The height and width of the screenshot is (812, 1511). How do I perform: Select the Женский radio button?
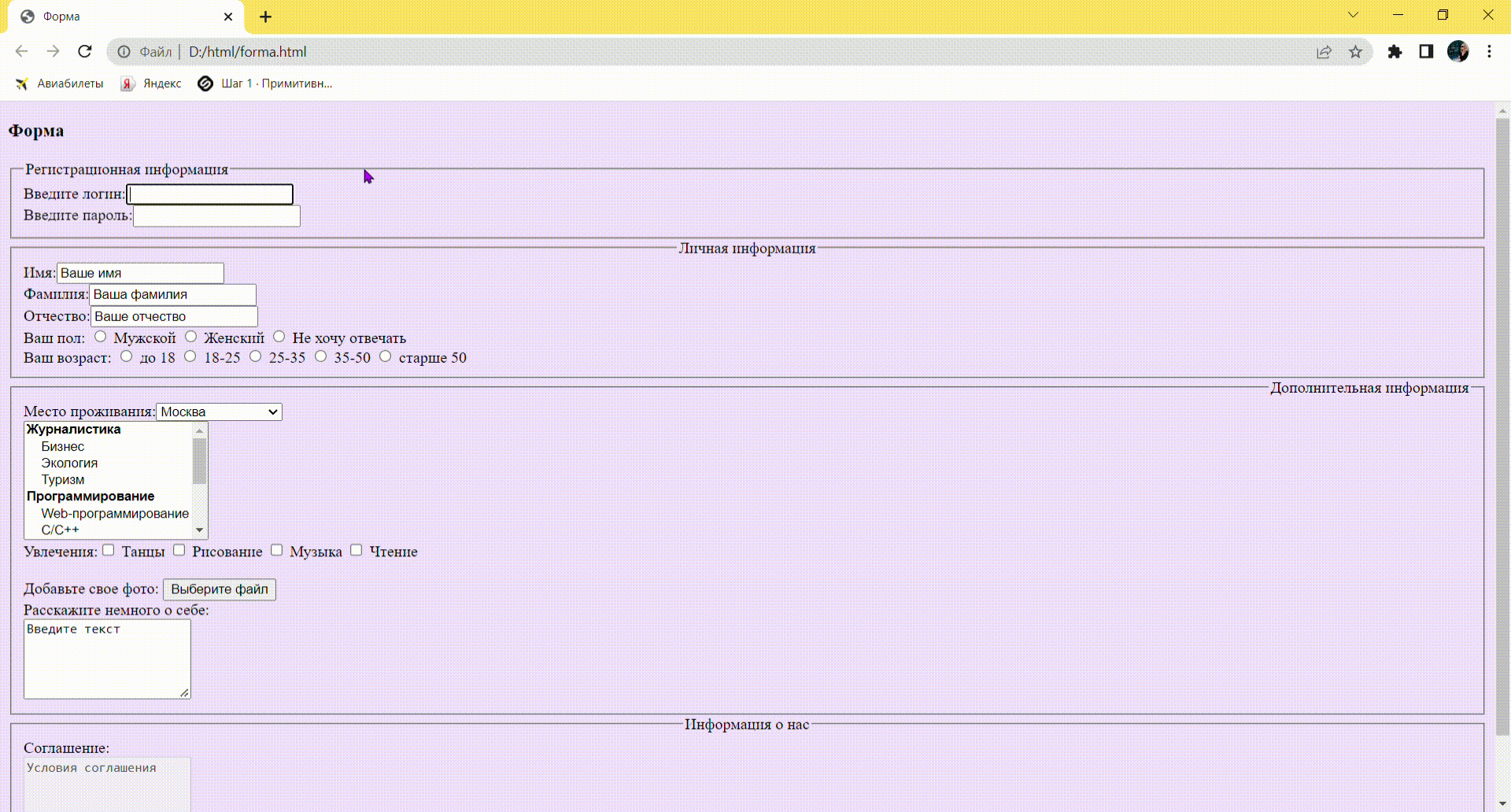tap(190, 337)
